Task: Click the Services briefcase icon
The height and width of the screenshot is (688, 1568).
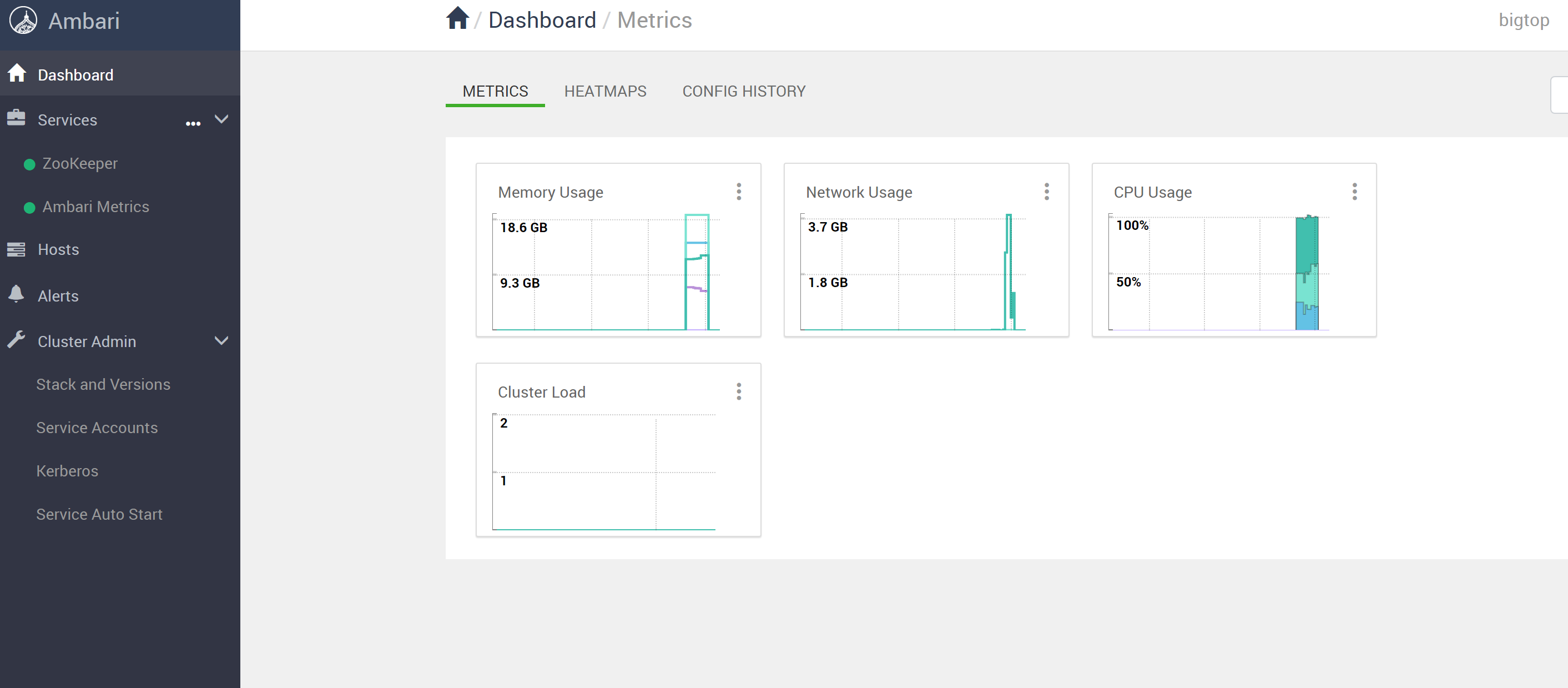Action: [x=16, y=118]
